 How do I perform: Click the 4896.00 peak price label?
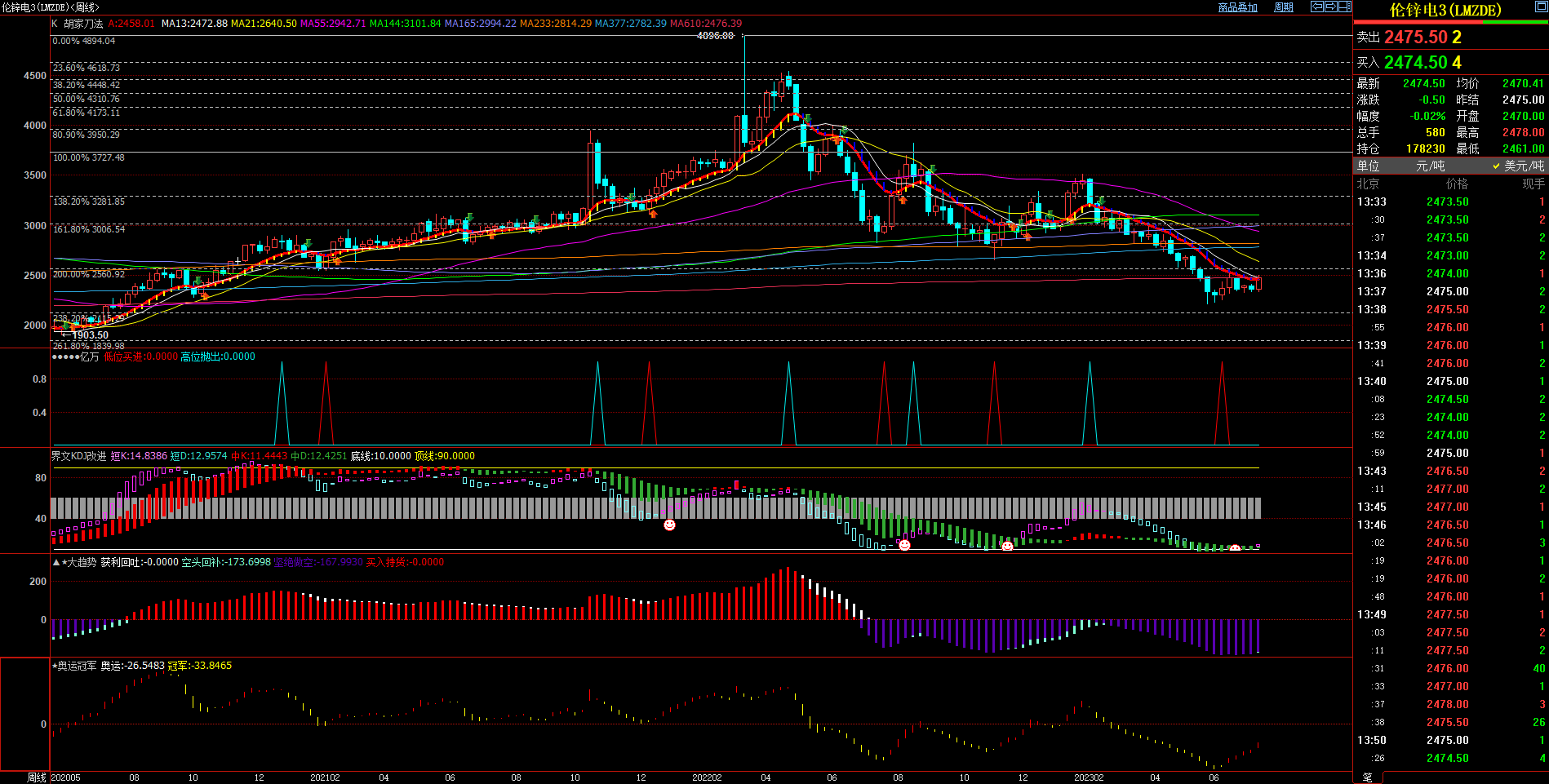pos(715,36)
